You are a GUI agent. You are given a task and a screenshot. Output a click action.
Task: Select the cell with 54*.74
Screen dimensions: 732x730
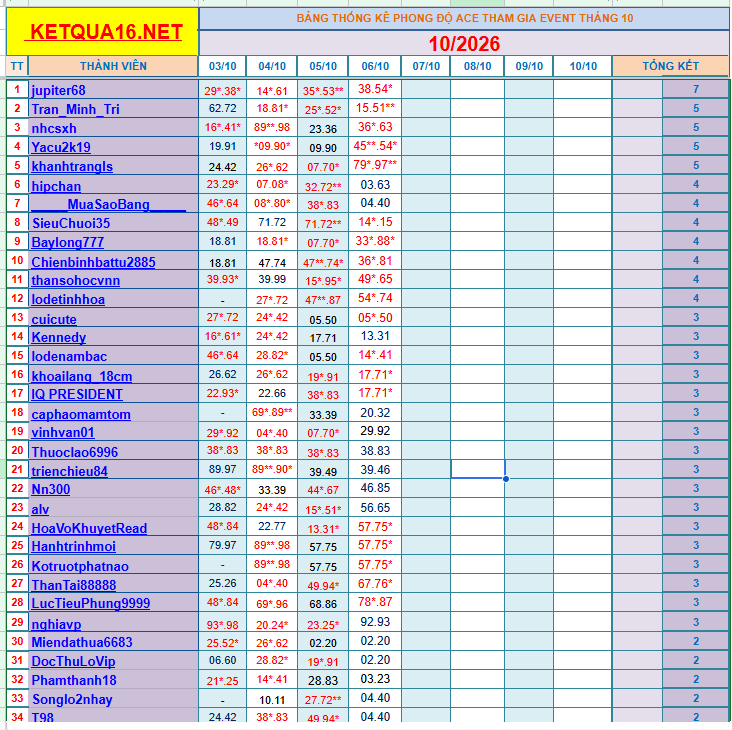[375, 298]
